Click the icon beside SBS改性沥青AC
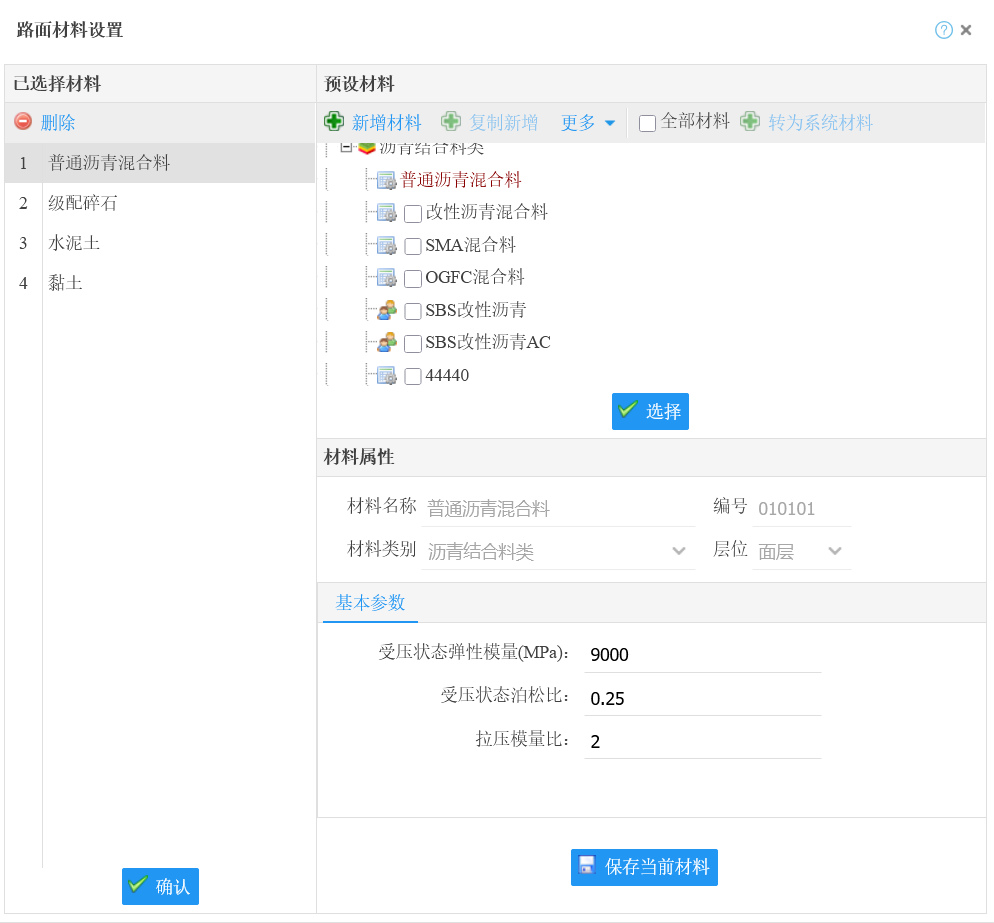Viewport: 994px width, 923px height. 387,343
